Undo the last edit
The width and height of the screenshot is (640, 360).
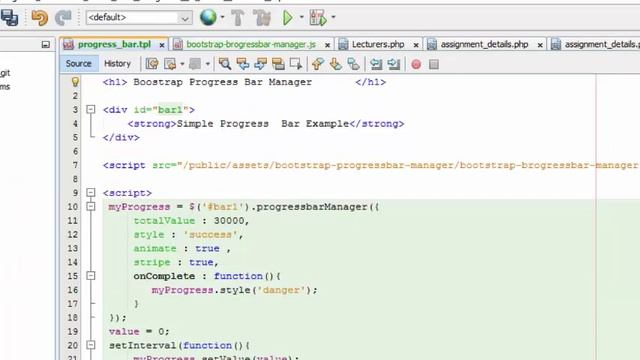pyautogui.click(x=40, y=18)
